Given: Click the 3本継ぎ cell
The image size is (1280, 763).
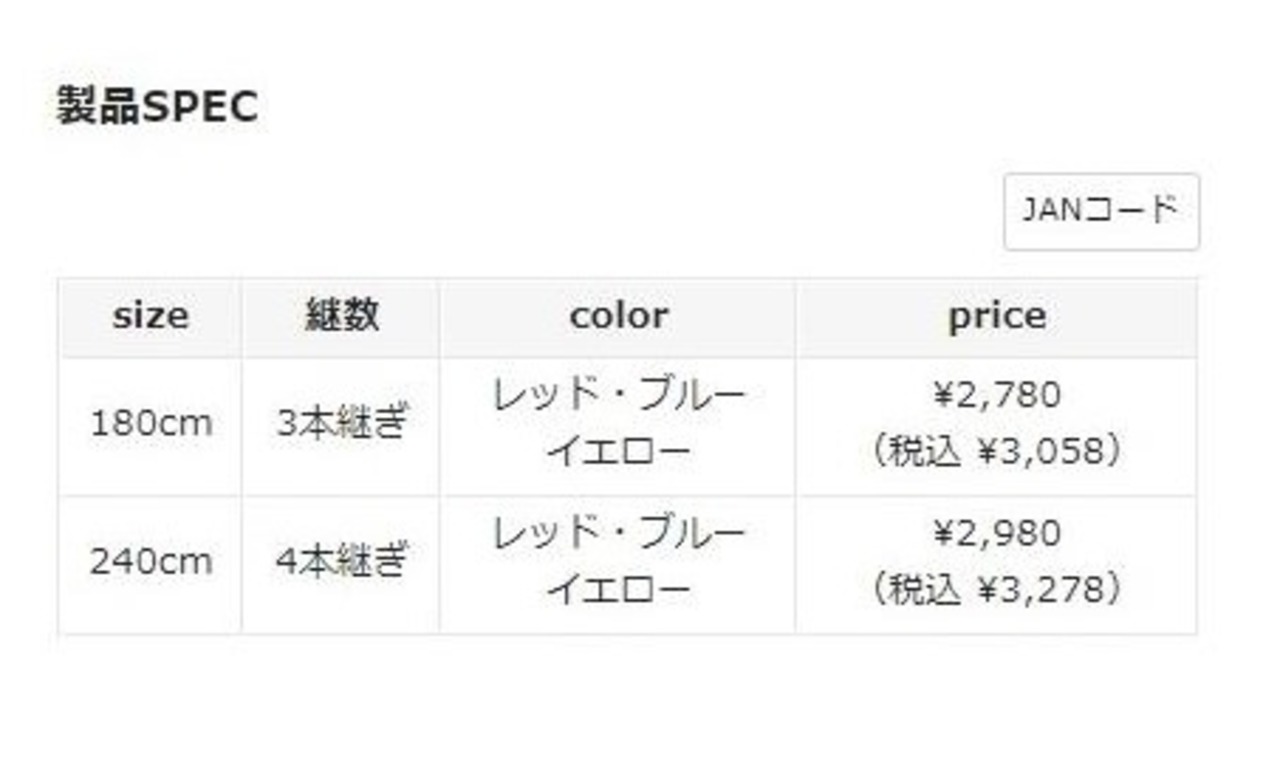Looking at the screenshot, I should [x=342, y=425].
